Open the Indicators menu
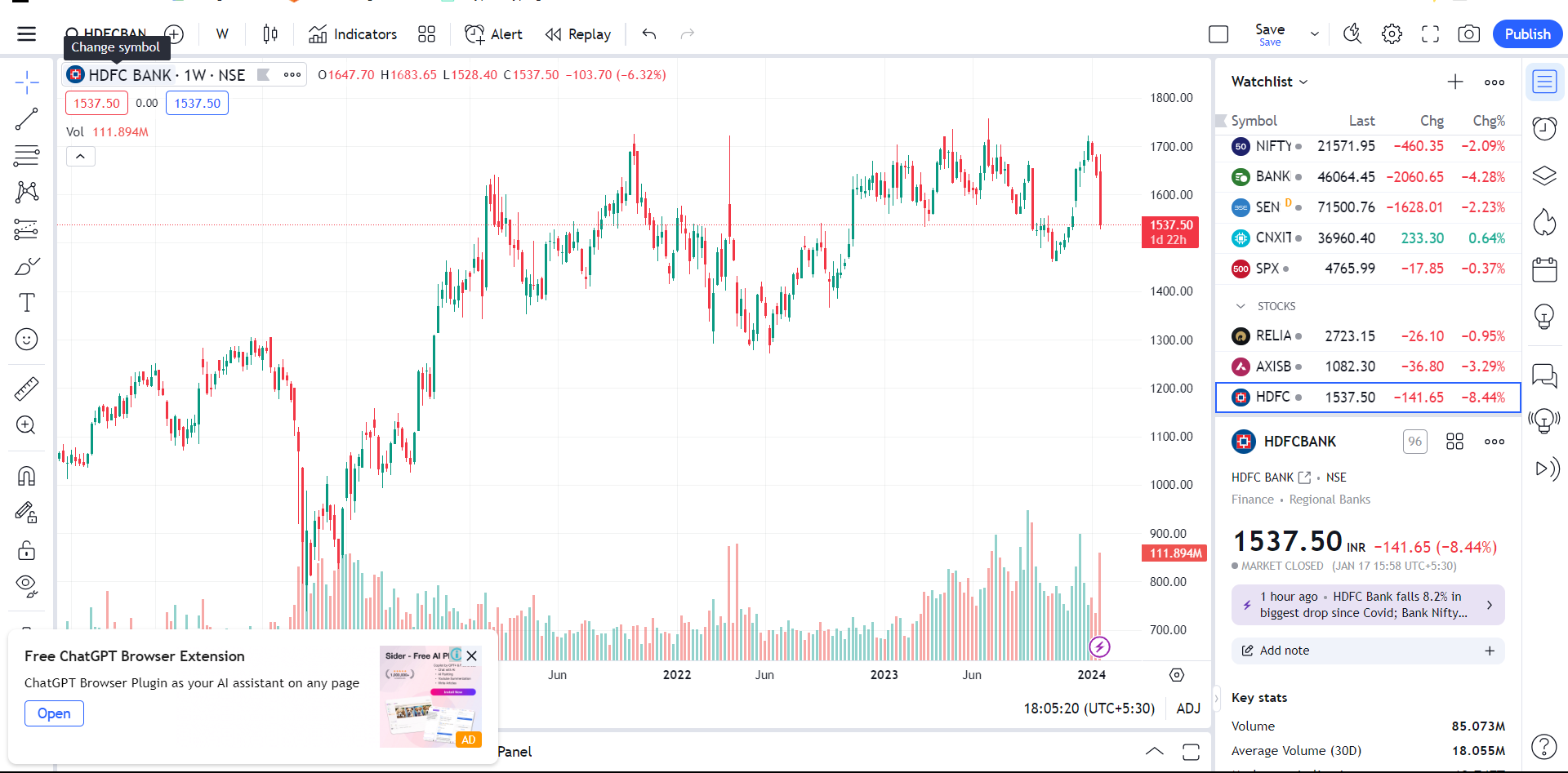The height and width of the screenshot is (773, 1568). pyautogui.click(x=353, y=34)
